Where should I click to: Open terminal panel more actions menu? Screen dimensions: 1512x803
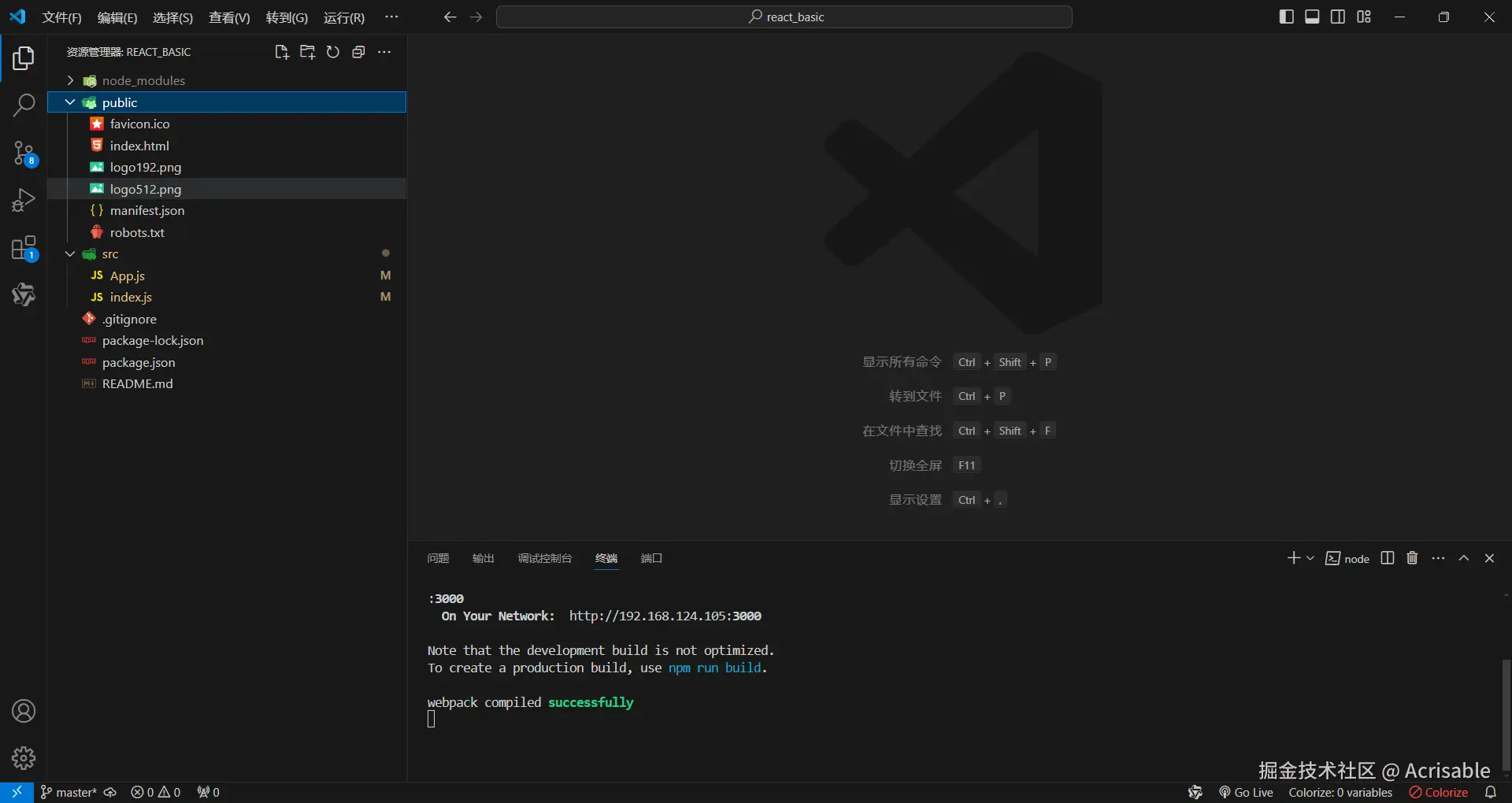(x=1438, y=558)
